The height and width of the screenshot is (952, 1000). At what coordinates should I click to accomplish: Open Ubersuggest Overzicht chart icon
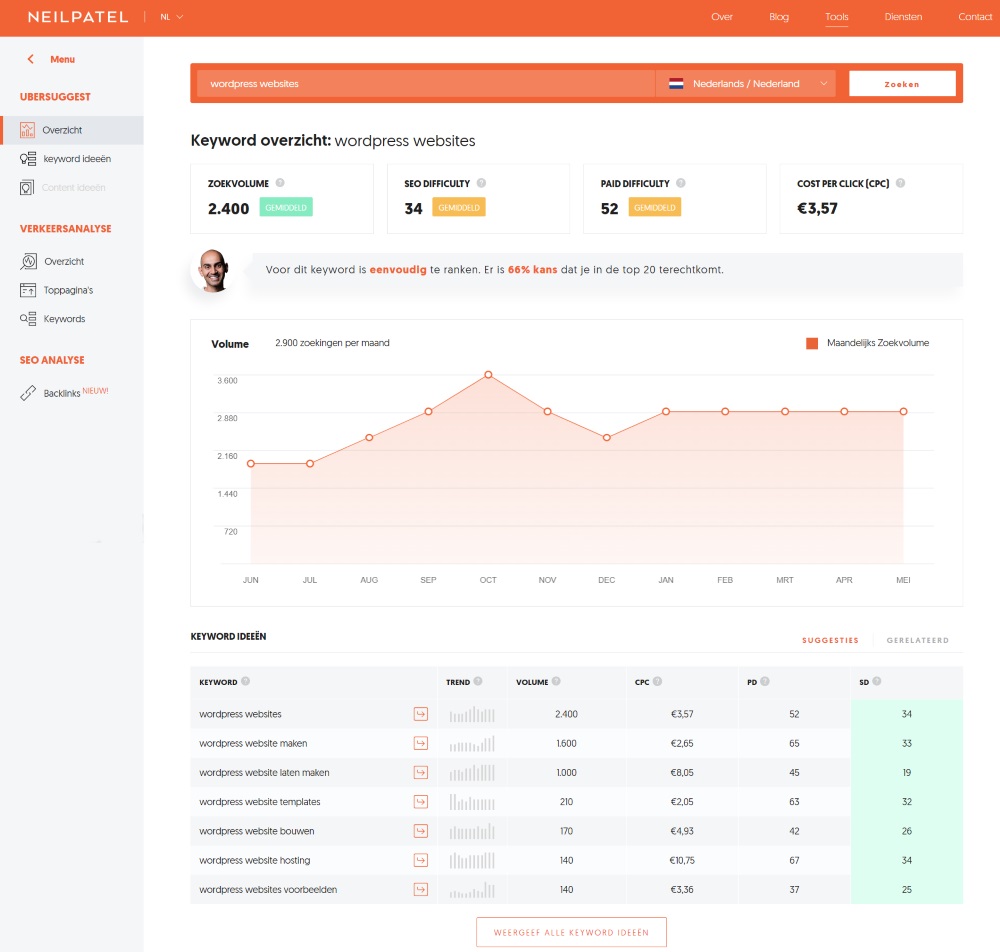(x=27, y=130)
